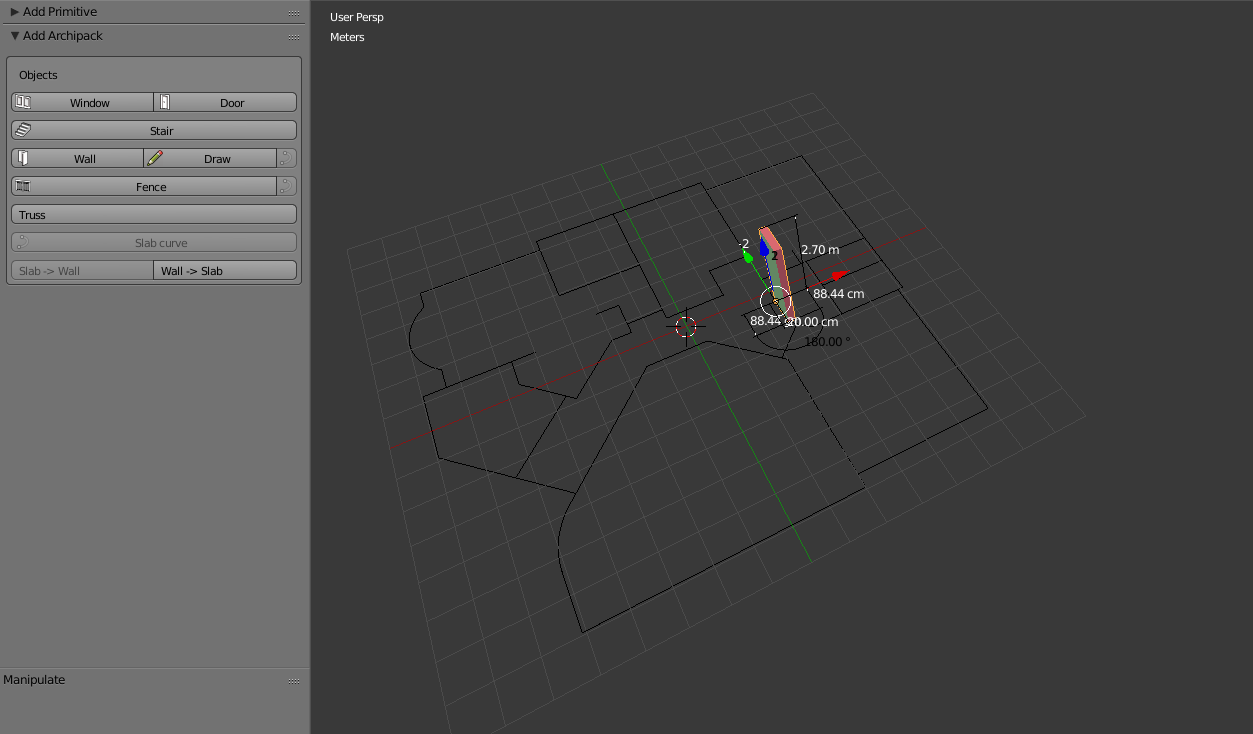Image resolution: width=1253 pixels, height=734 pixels.
Task: Add a Truss object
Action: tap(154, 215)
